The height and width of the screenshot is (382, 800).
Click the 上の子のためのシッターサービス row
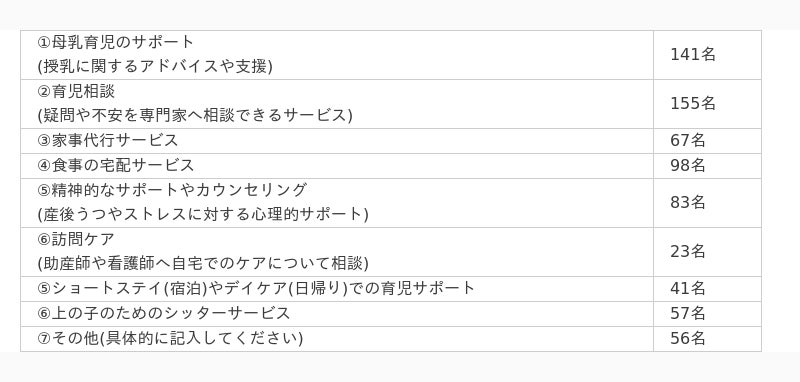tap(337, 313)
